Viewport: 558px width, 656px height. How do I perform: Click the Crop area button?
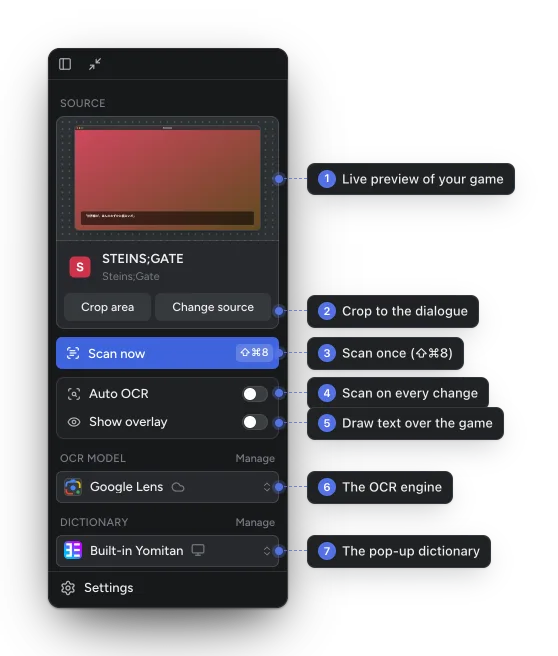point(108,307)
